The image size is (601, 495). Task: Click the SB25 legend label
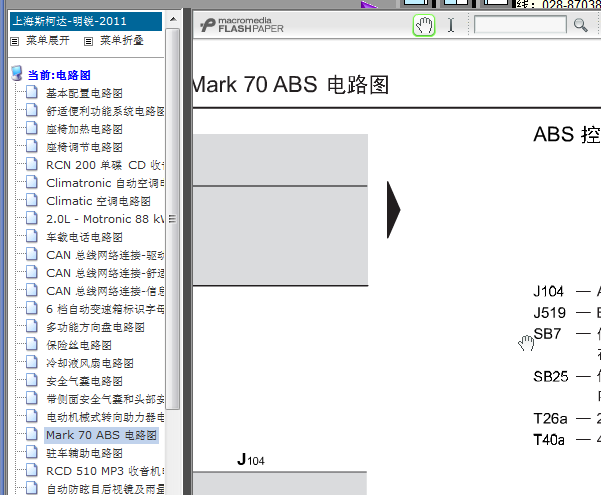click(550, 377)
